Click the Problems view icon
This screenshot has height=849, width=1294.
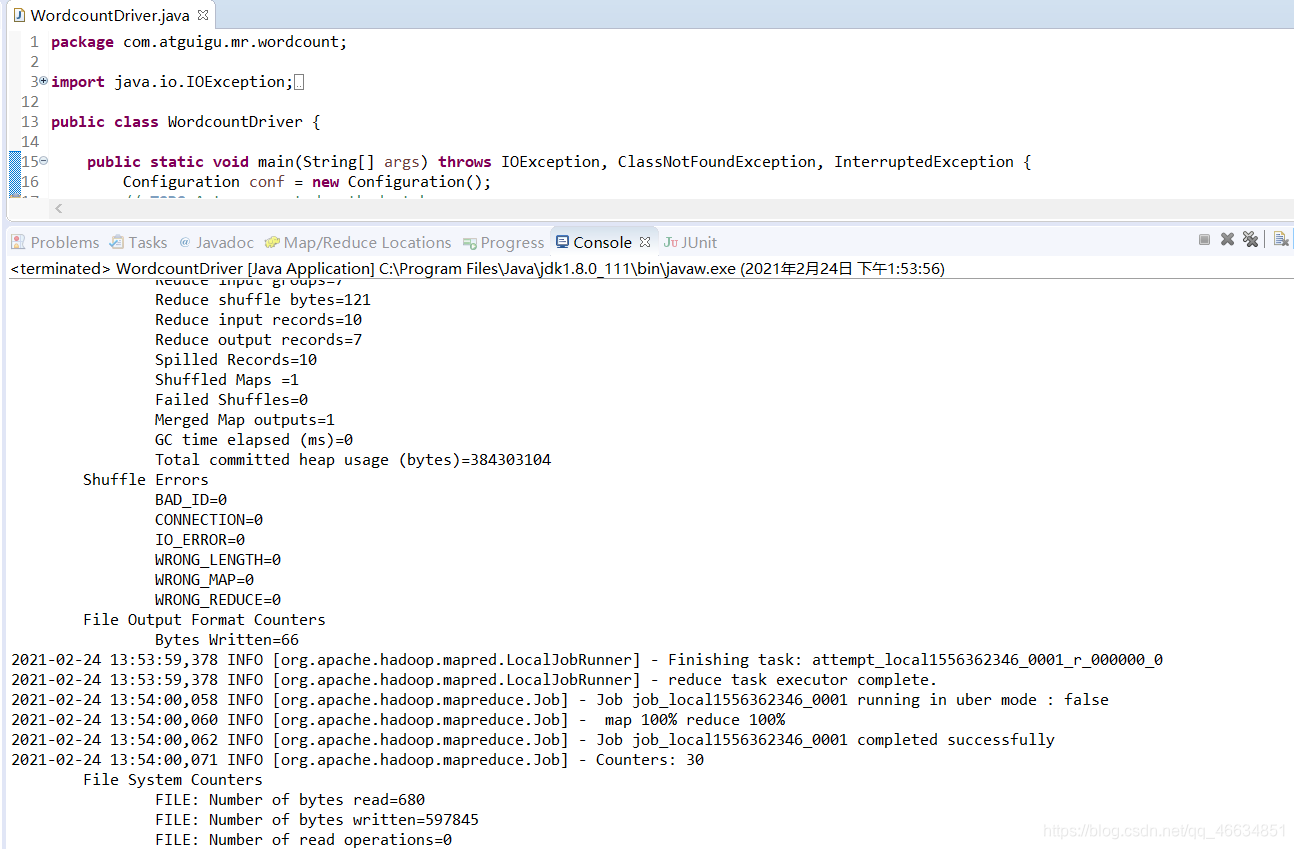click(x=18, y=242)
